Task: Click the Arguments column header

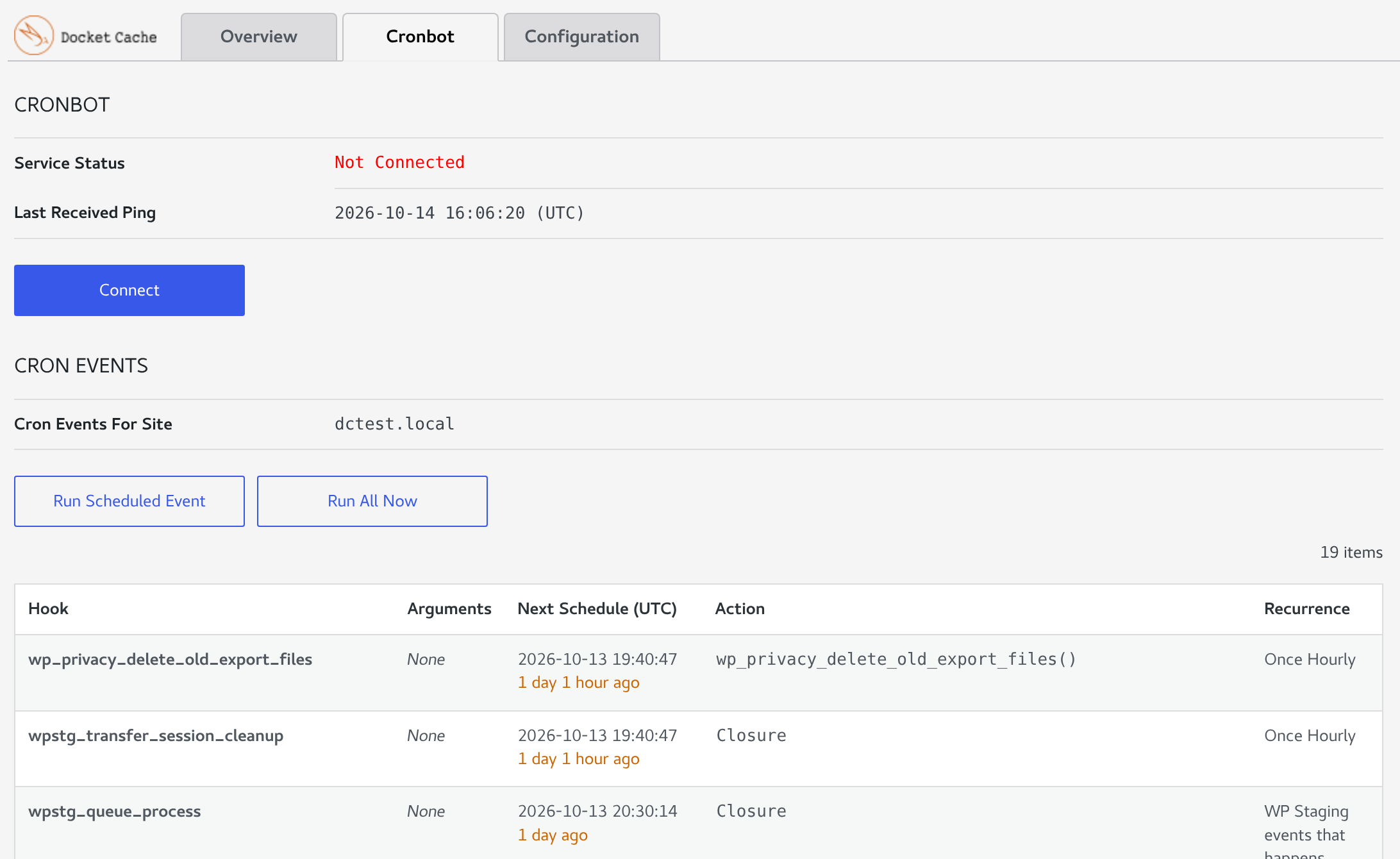Action: [x=449, y=609]
